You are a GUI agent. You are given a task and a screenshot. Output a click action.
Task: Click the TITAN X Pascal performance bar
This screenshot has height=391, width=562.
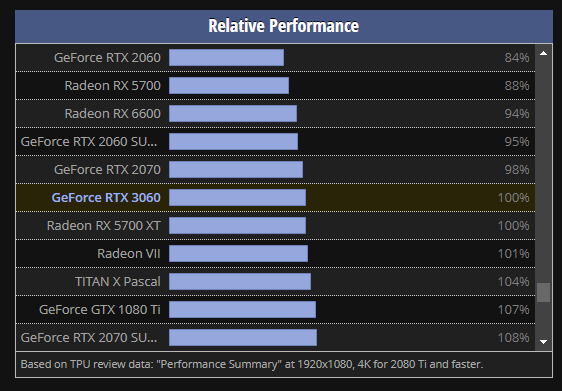[x=240, y=281]
